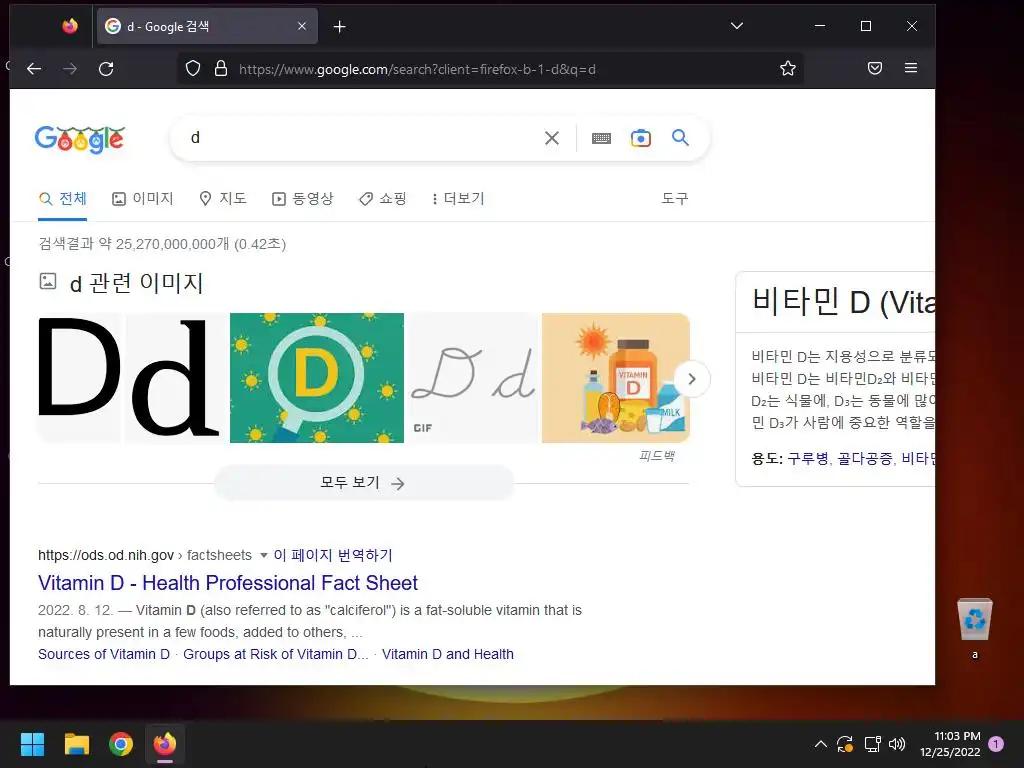Open the notification badge in taskbar
The height and width of the screenshot is (768, 1024).
click(x=996, y=744)
